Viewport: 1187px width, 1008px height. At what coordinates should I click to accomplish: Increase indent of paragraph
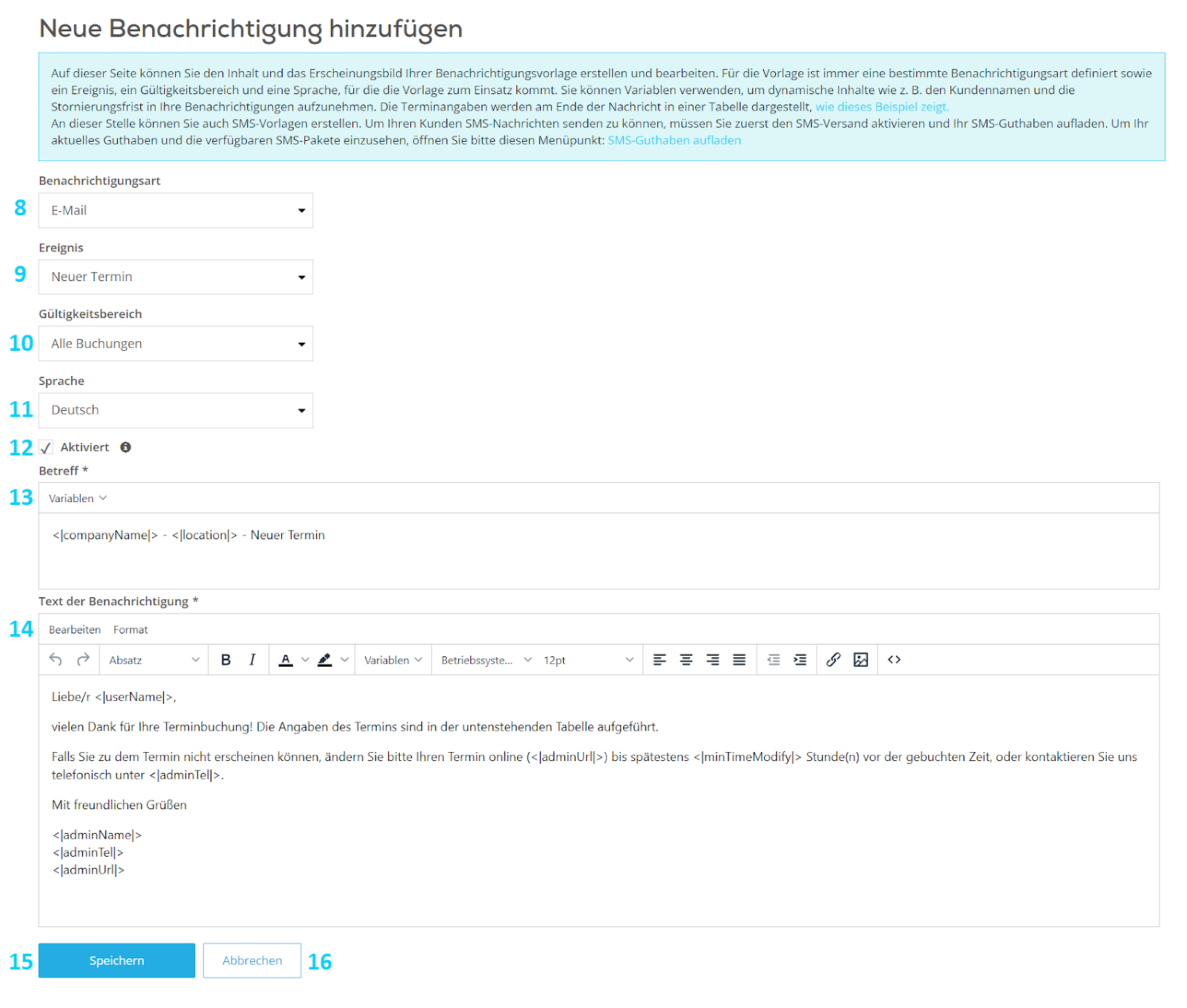click(800, 659)
